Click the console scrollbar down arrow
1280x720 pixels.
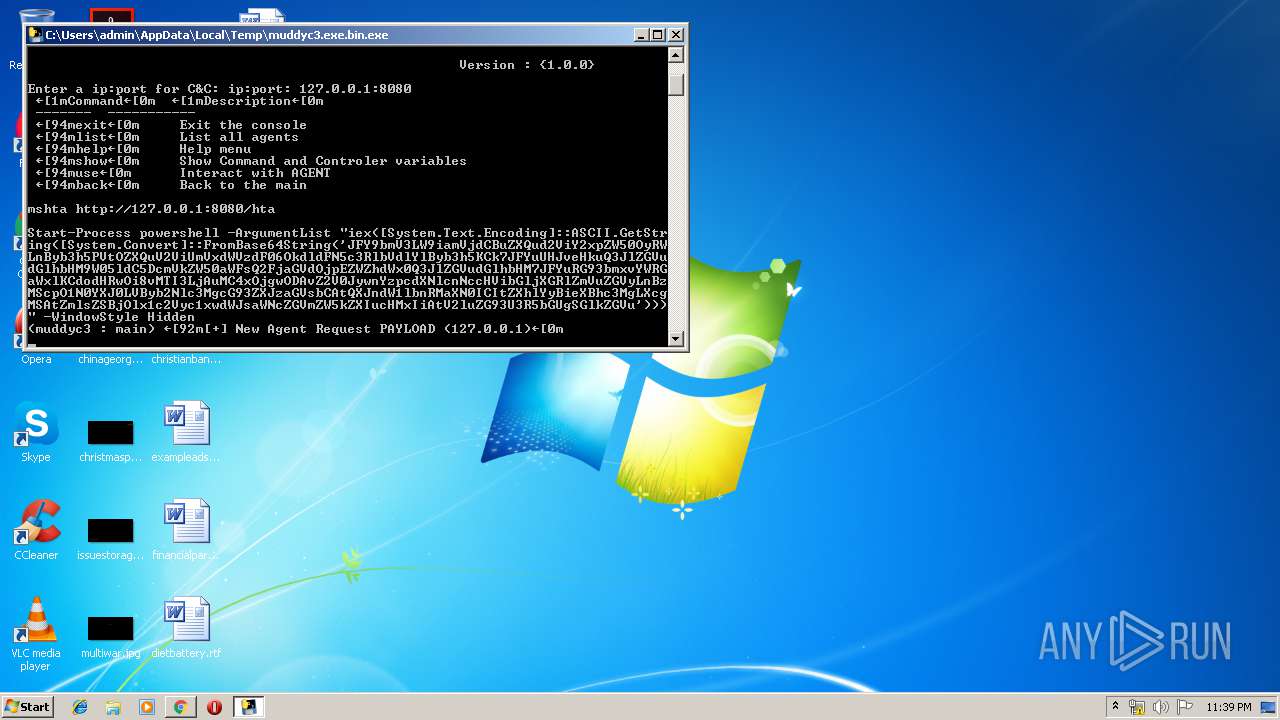coord(676,338)
